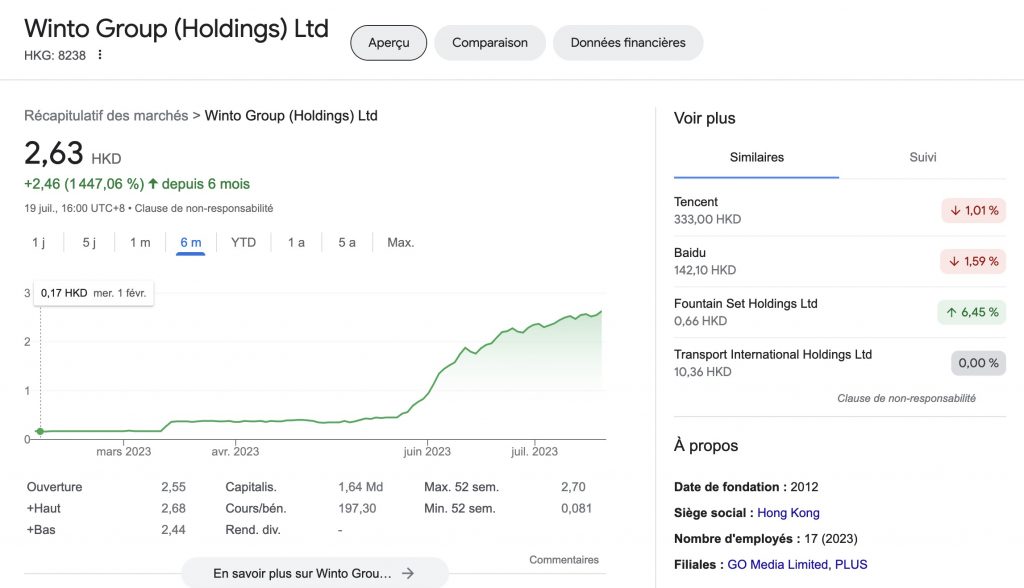Select the 1 a chart range

coord(296,242)
